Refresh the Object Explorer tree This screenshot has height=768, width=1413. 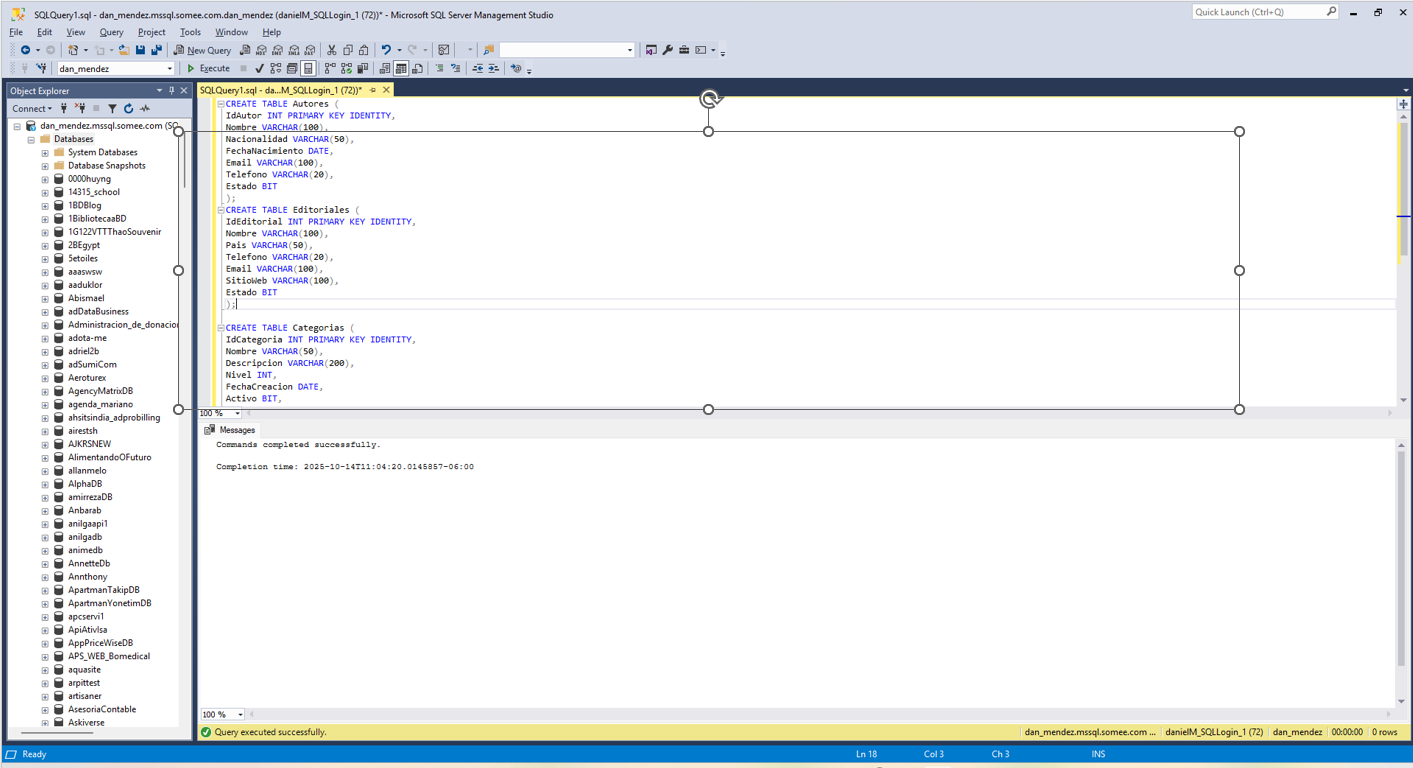pyautogui.click(x=128, y=108)
